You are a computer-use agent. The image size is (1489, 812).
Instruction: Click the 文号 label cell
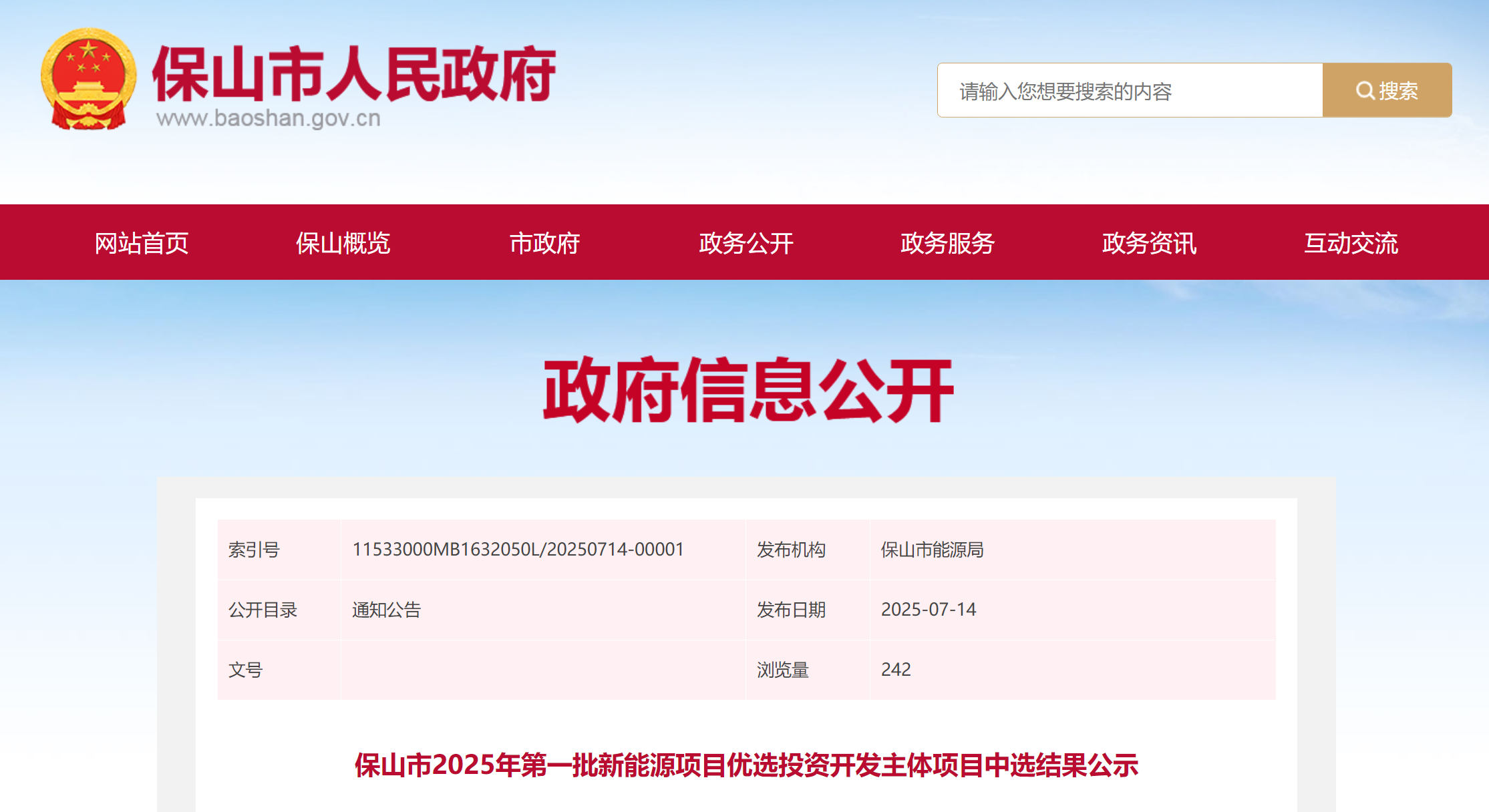pos(279,670)
